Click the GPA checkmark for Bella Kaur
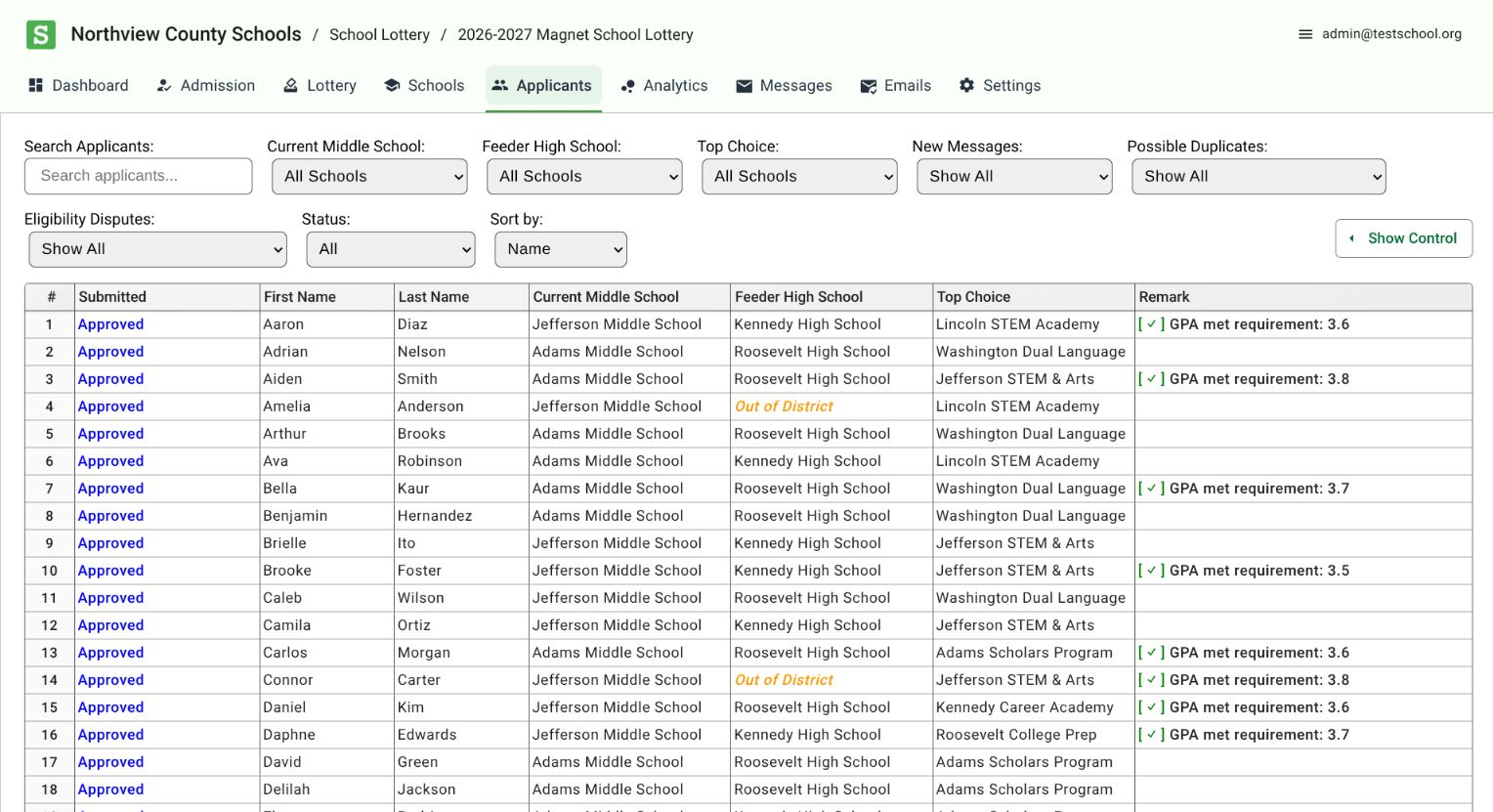The width and height of the screenshot is (1493, 812). pos(1151,489)
